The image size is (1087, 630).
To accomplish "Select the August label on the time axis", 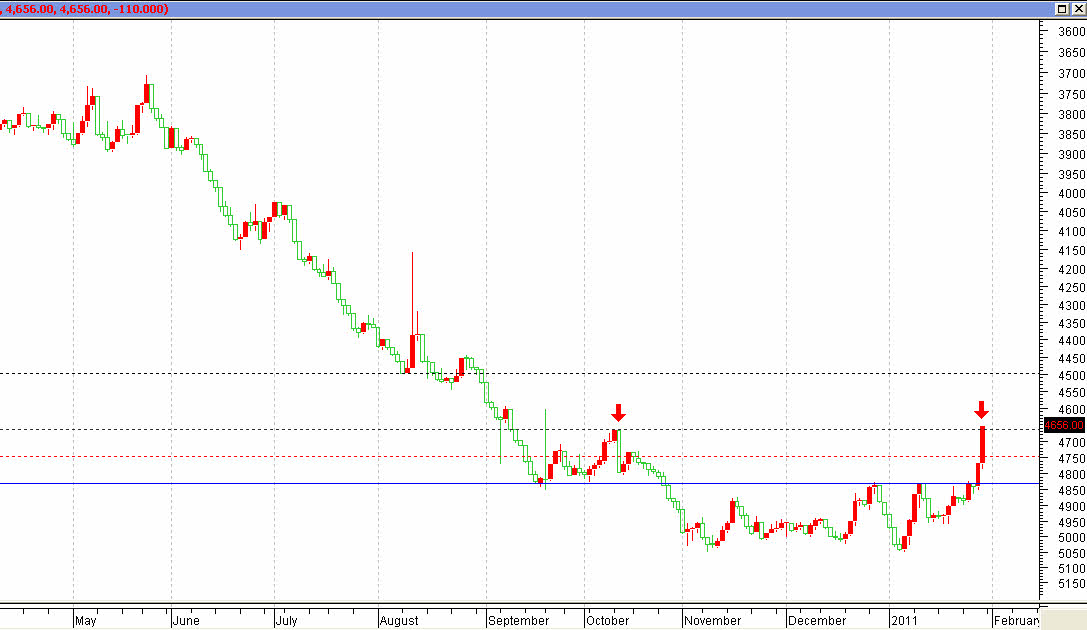I will point(399,620).
